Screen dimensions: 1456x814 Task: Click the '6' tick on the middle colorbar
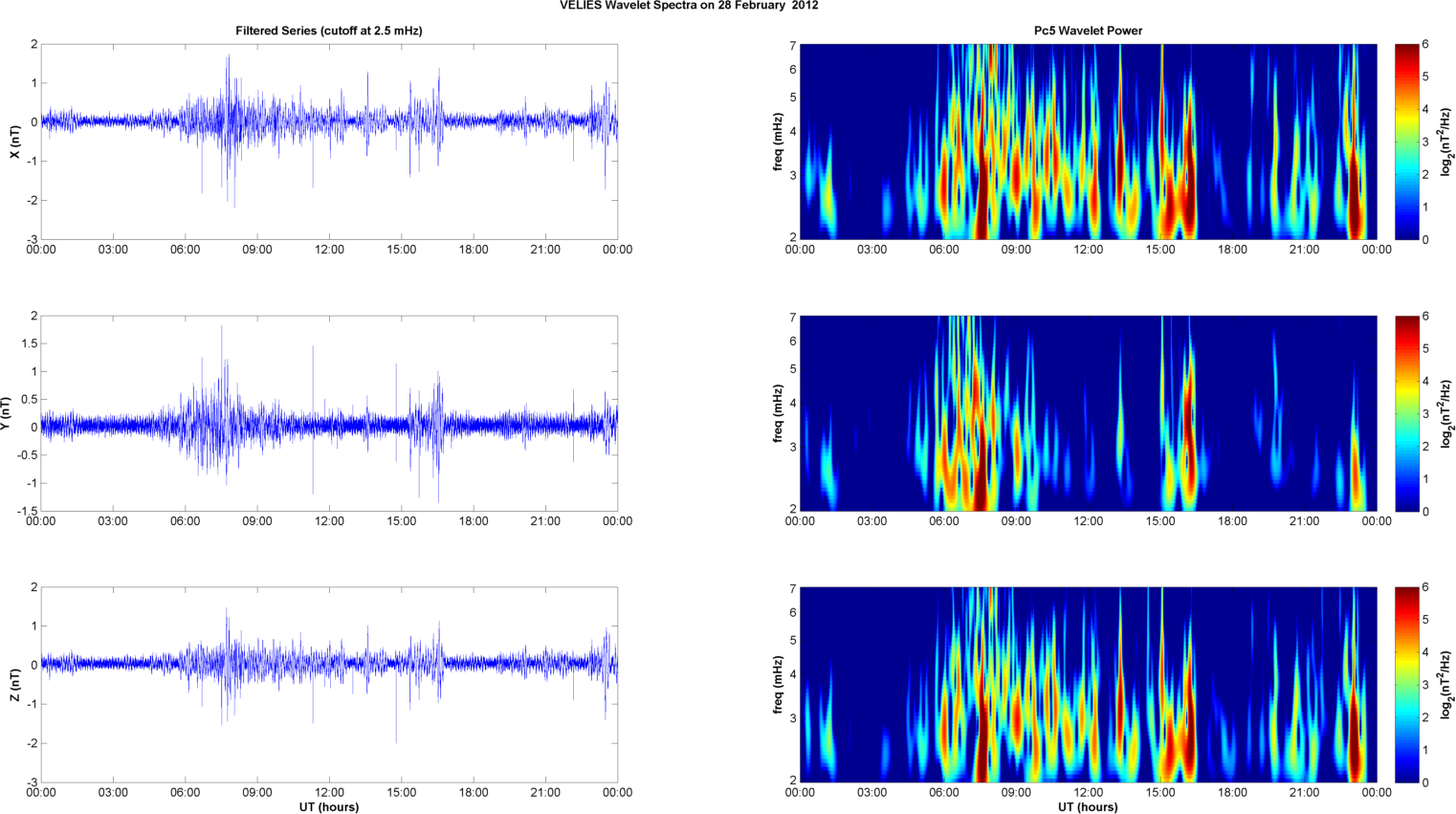tap(1425, 317)
